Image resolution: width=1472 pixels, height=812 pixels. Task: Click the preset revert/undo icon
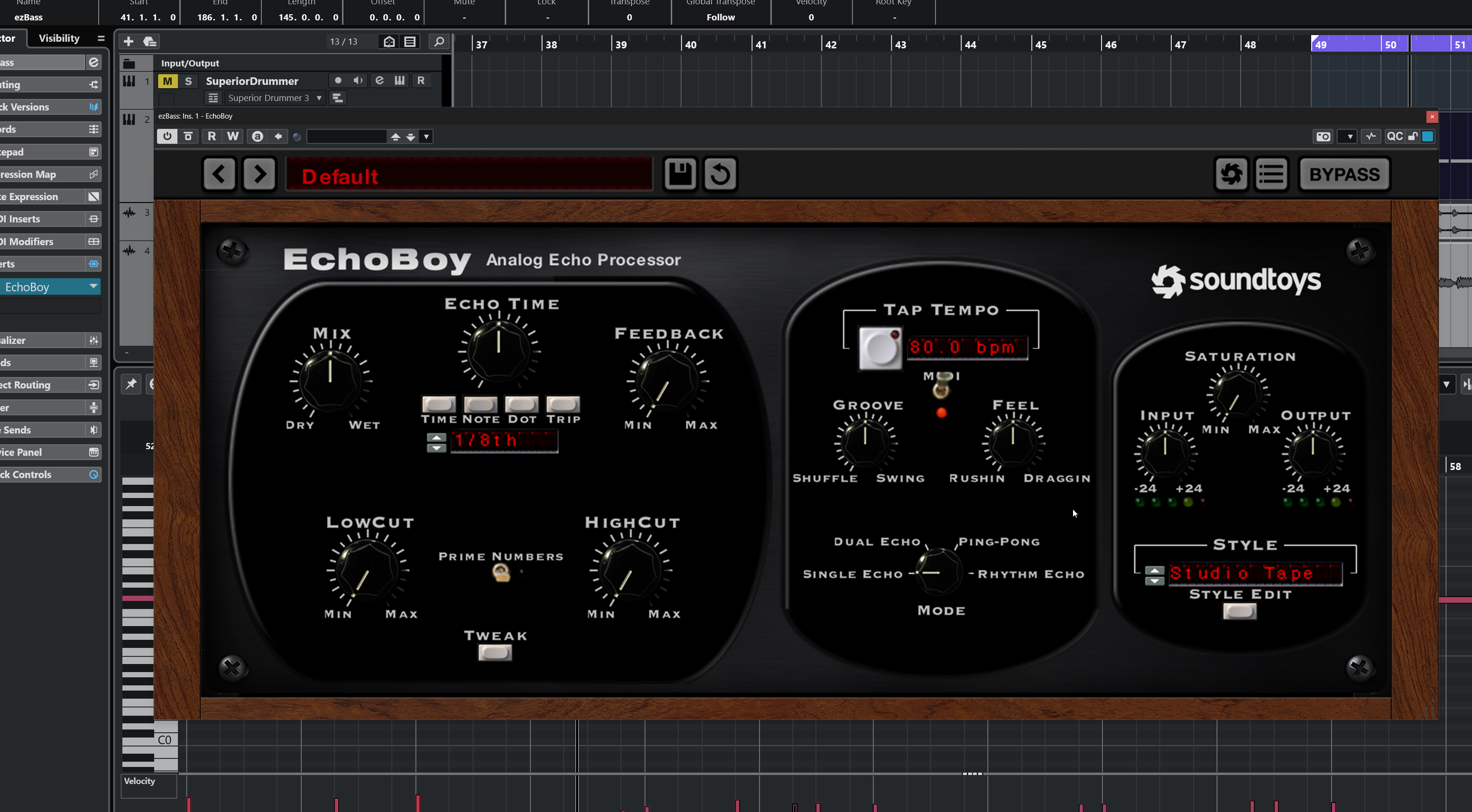tap(720, 174)
